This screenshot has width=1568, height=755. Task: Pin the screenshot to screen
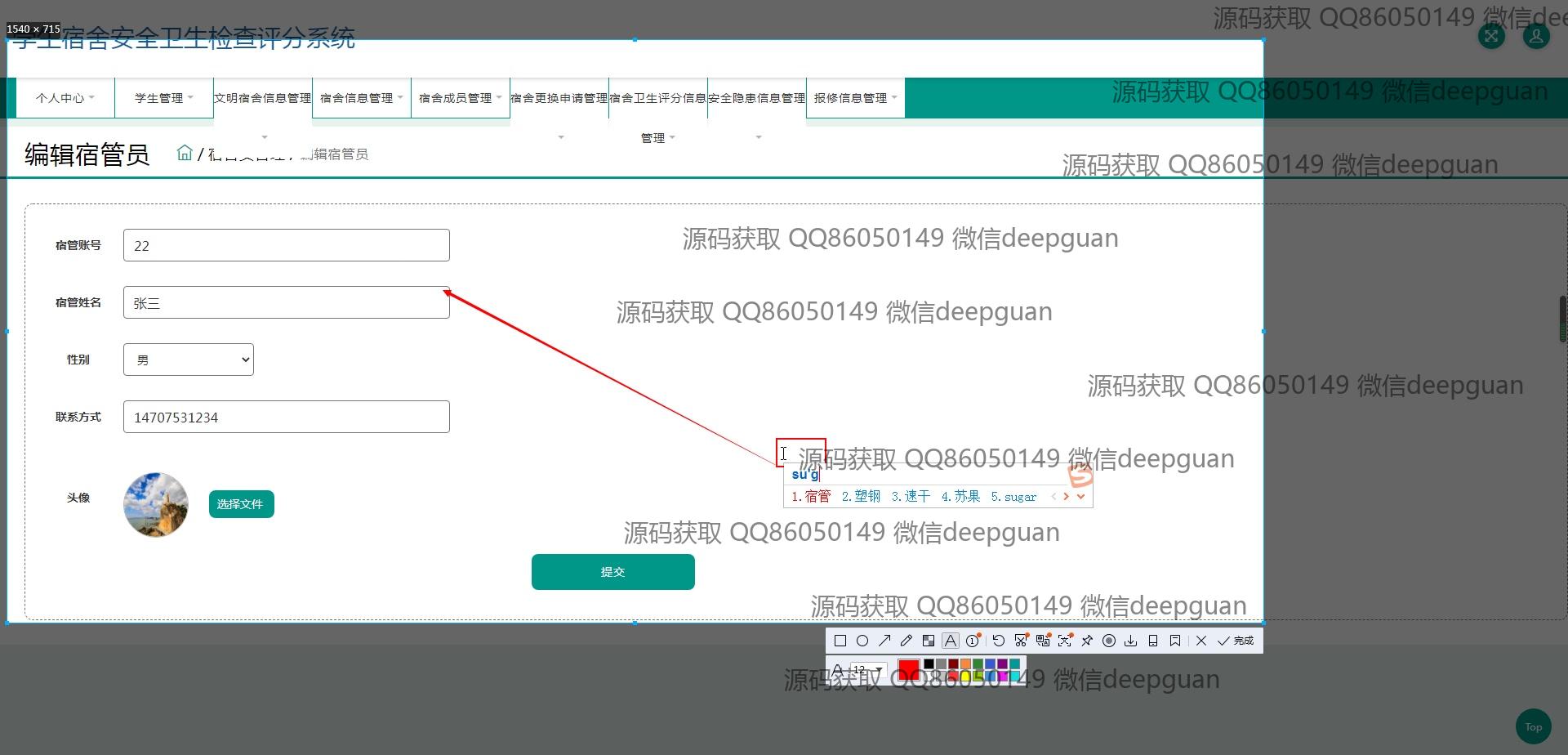(x=1087, y=641)
